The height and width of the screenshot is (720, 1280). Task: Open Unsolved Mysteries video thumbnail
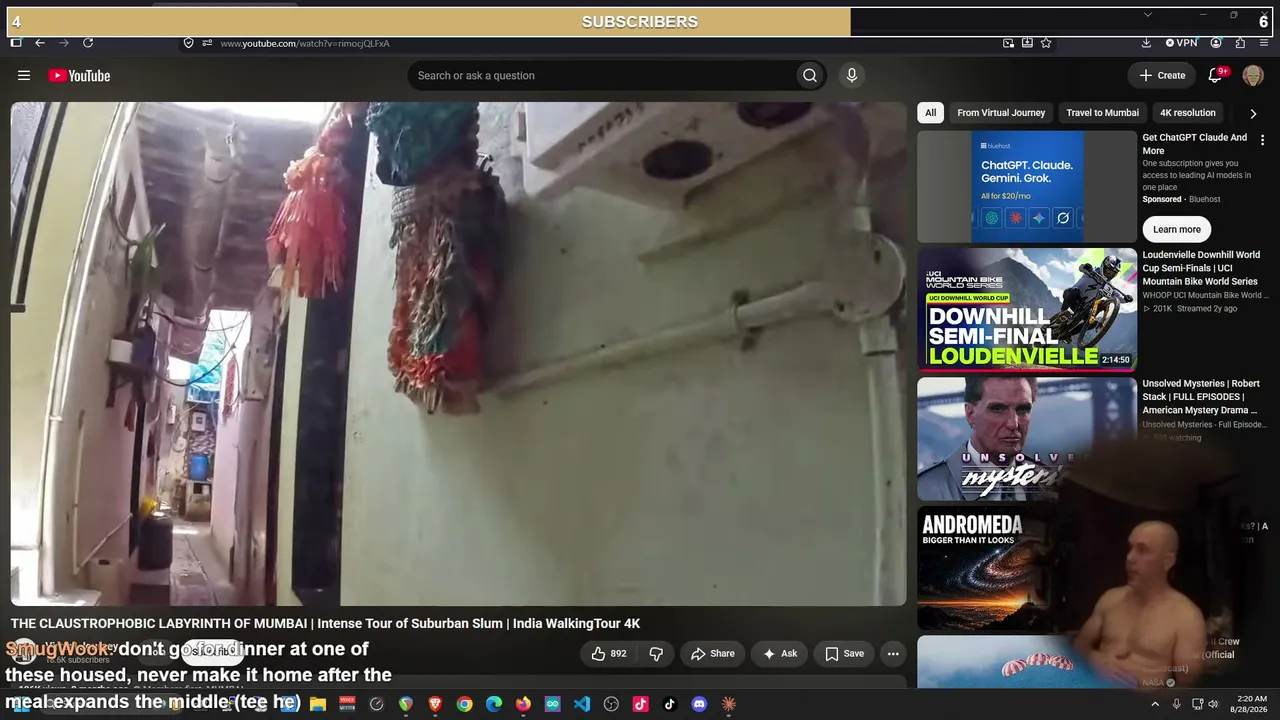1027,439
